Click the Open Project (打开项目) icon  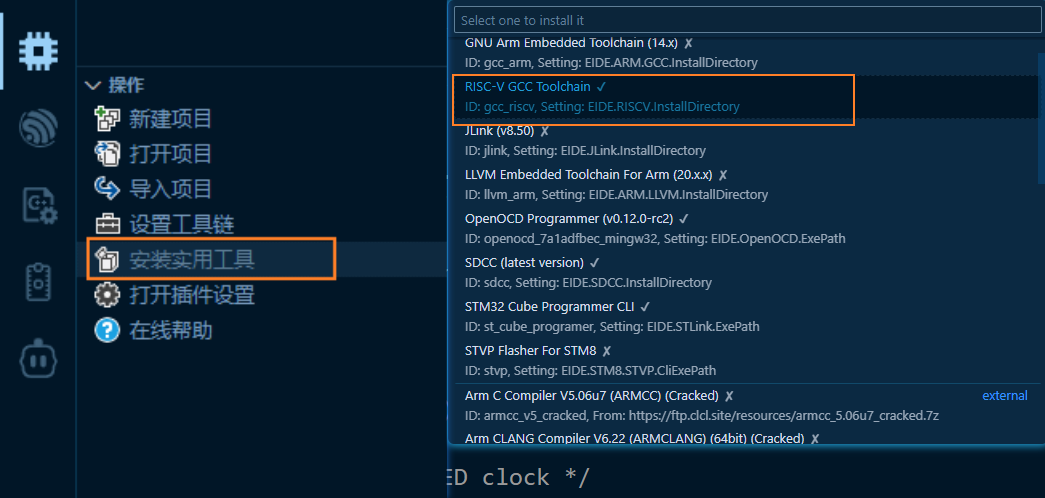click(107, 154)
